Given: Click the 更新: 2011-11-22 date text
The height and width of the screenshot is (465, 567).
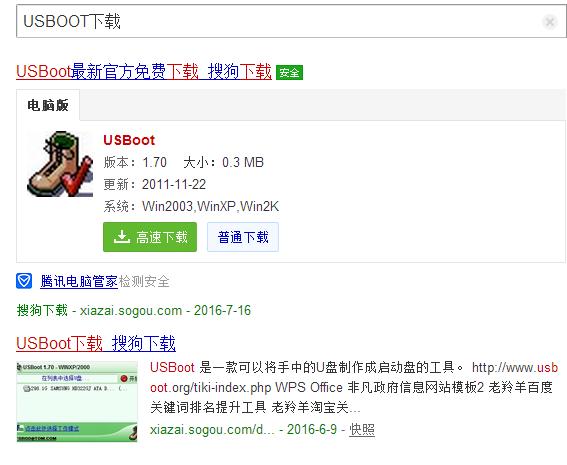Looking at the screenshot, I should [155, 184].
